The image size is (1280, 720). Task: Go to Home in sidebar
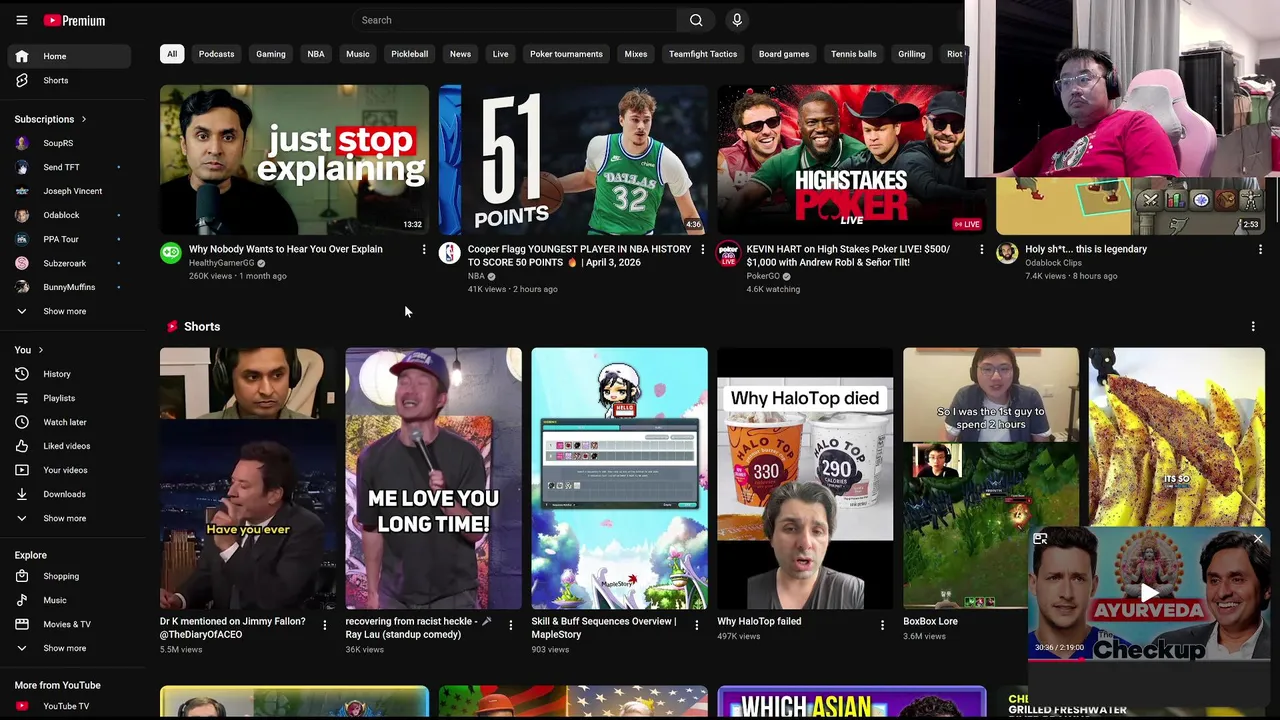[x=70, y=56]
